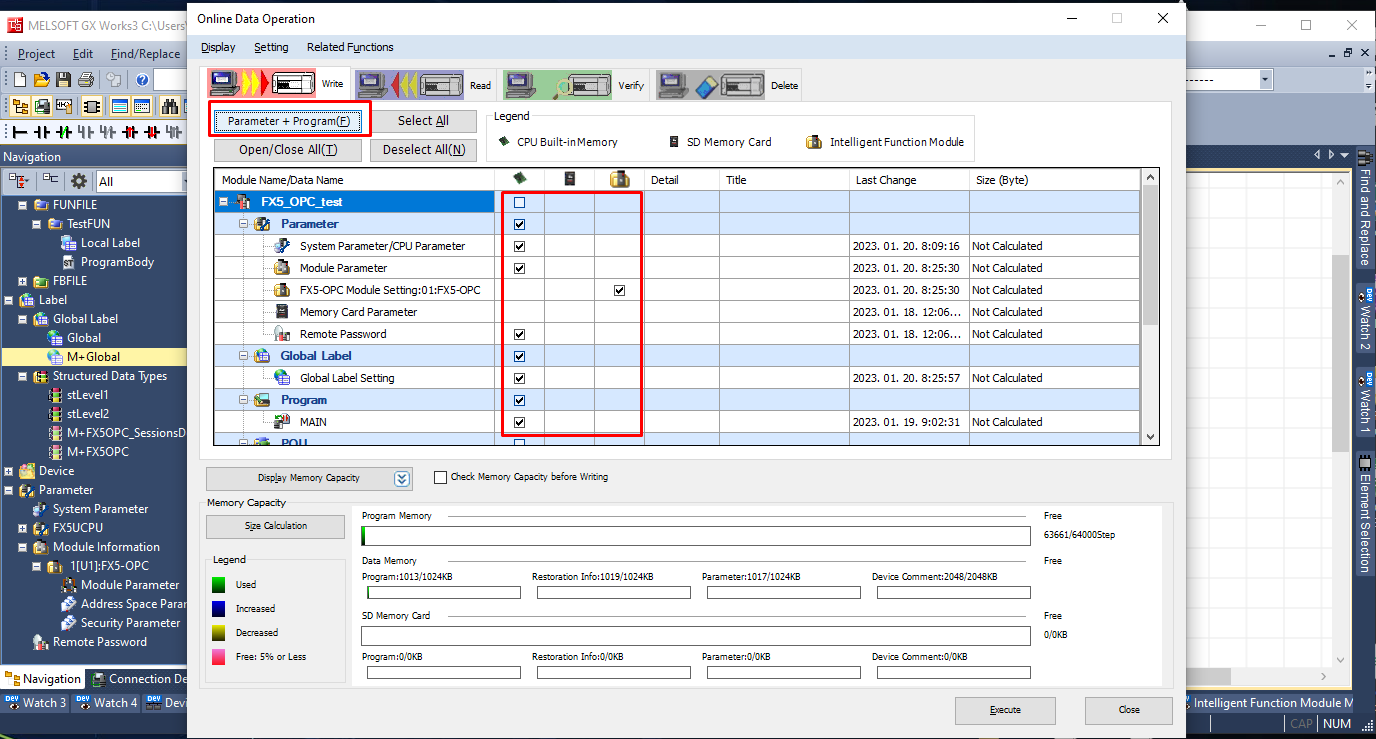Collapse the Parameter group in data list

(x=244, y=224)
